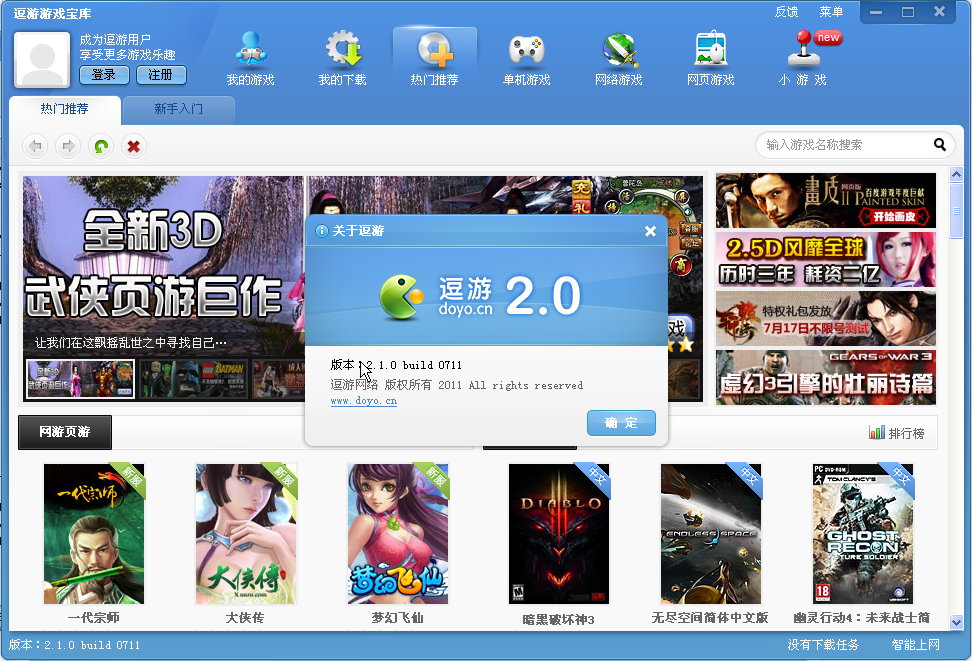Viewport: 972px width, 661px height.
Task: Minimize the 逗游游戏宝库 window
Action: (x=876, y=12)
